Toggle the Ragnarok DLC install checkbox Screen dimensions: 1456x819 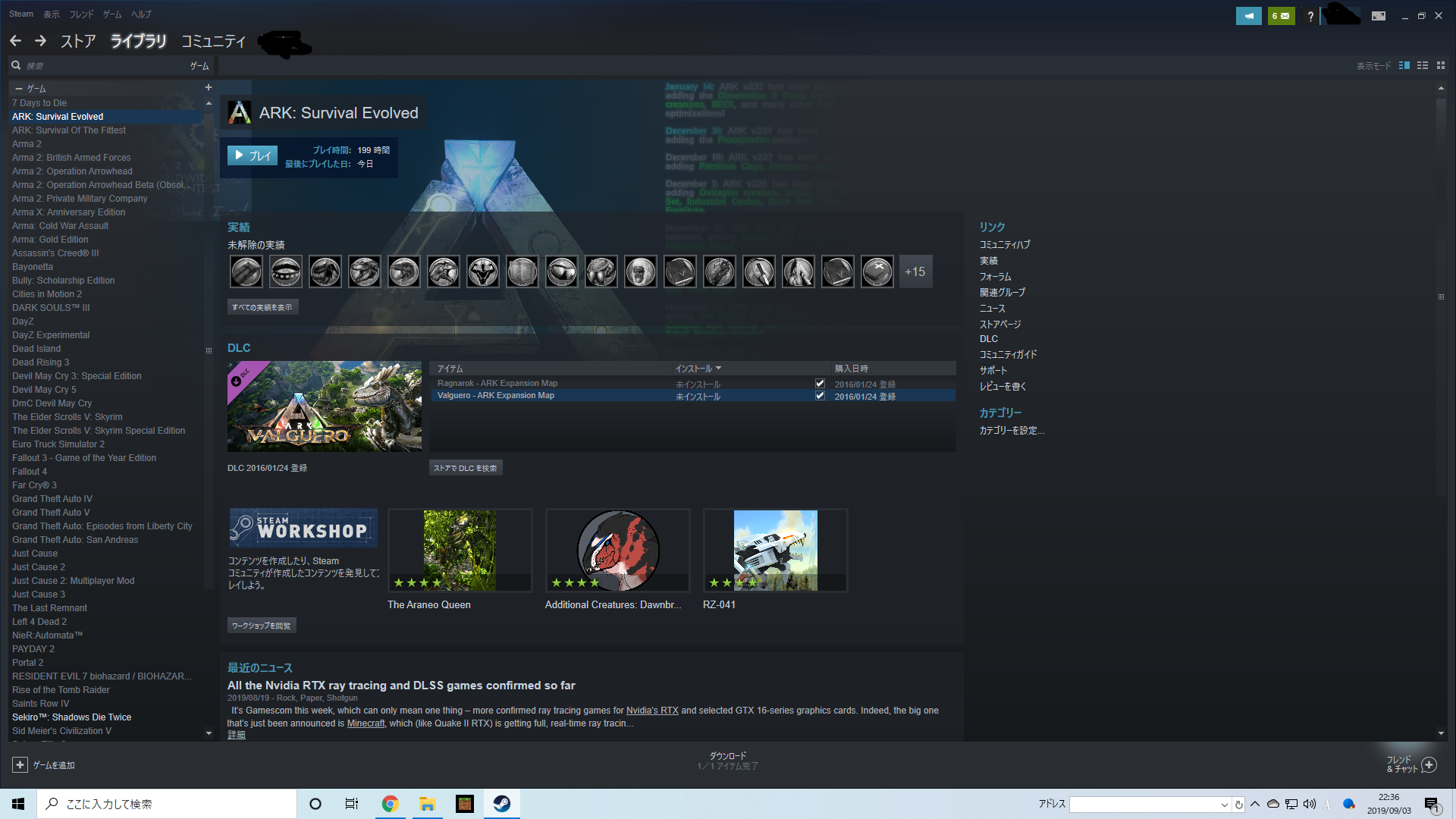coord(820,384)
